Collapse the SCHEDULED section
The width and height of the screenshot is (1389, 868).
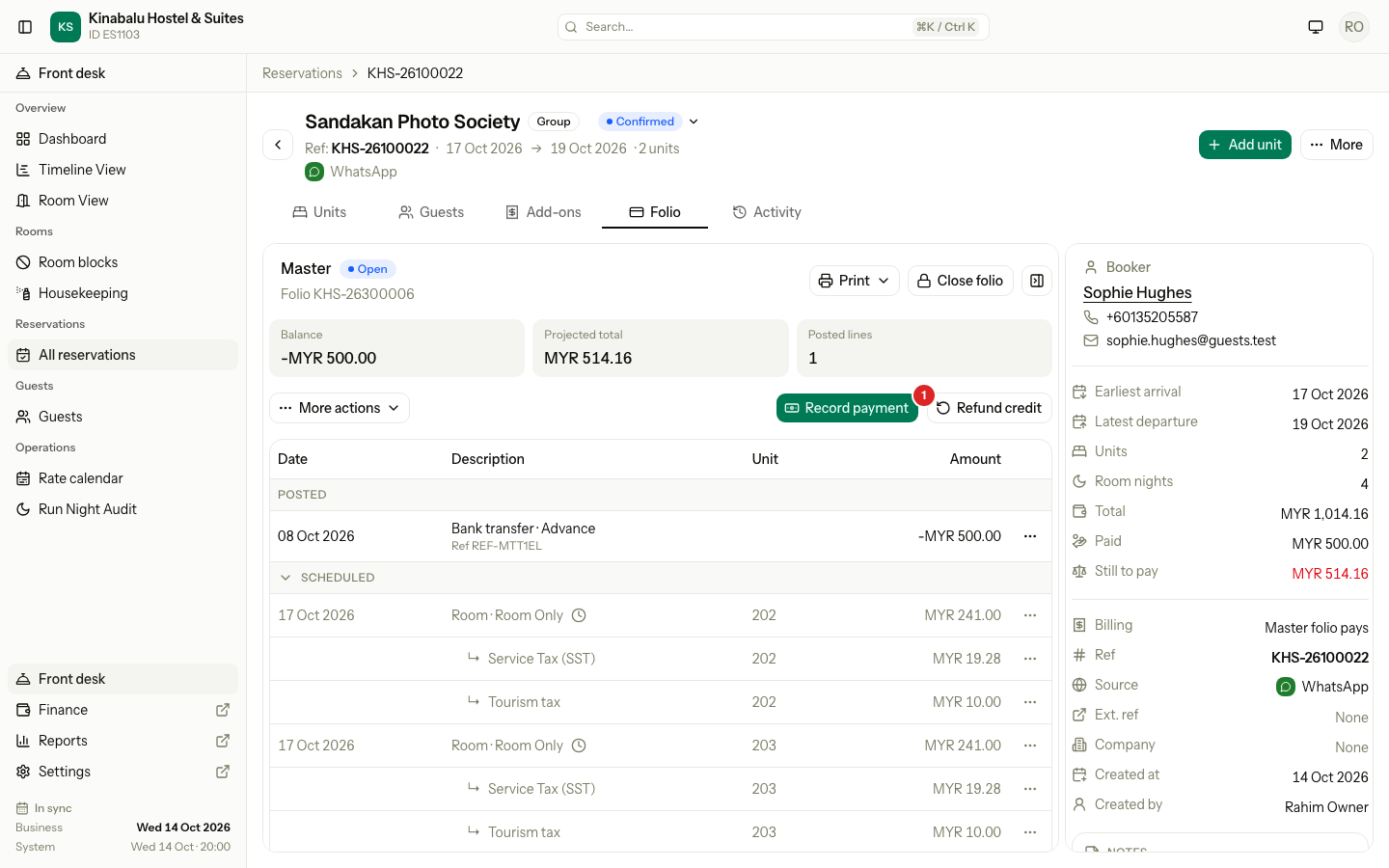click(286, 578)
